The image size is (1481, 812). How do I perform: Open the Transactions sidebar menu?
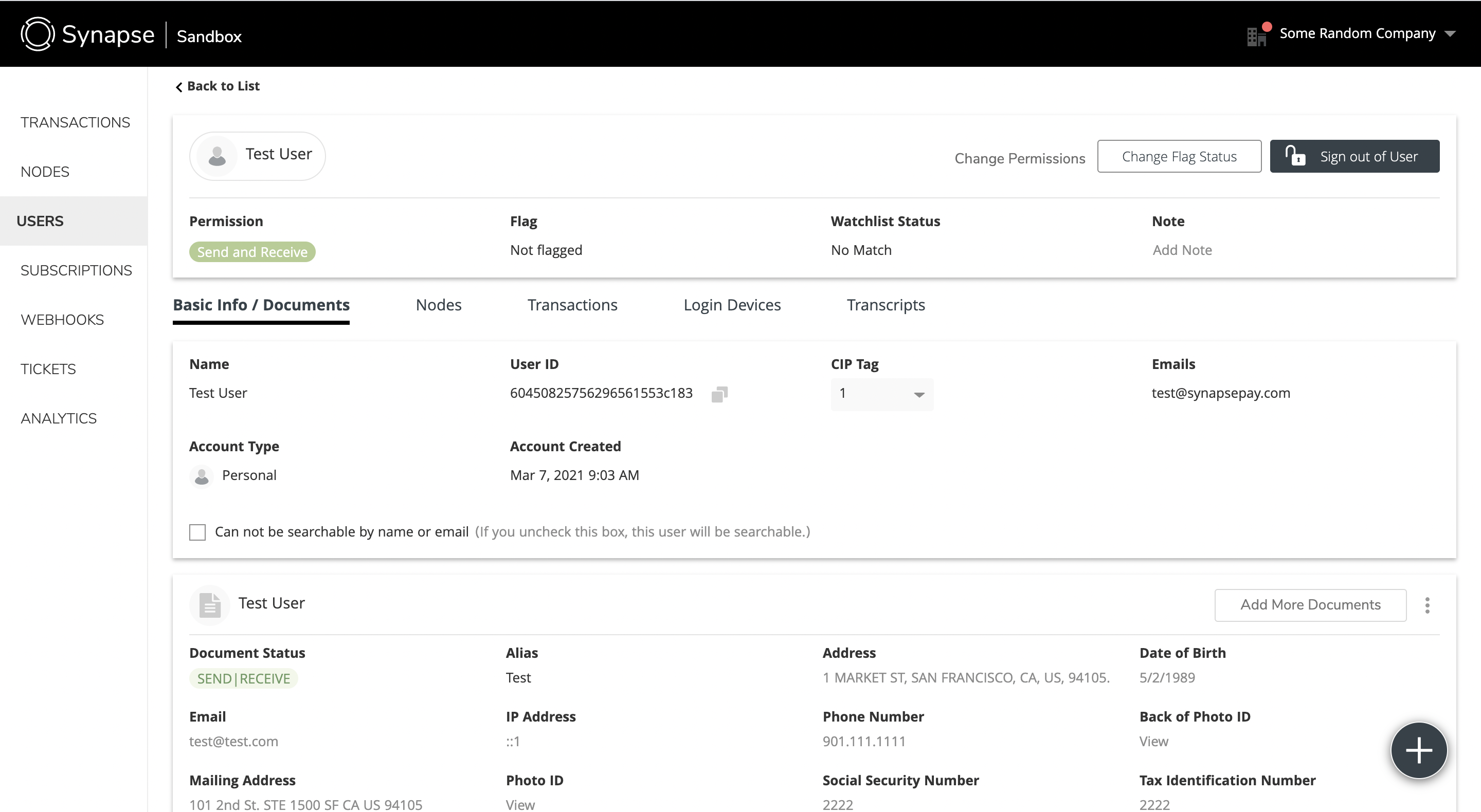75,122
